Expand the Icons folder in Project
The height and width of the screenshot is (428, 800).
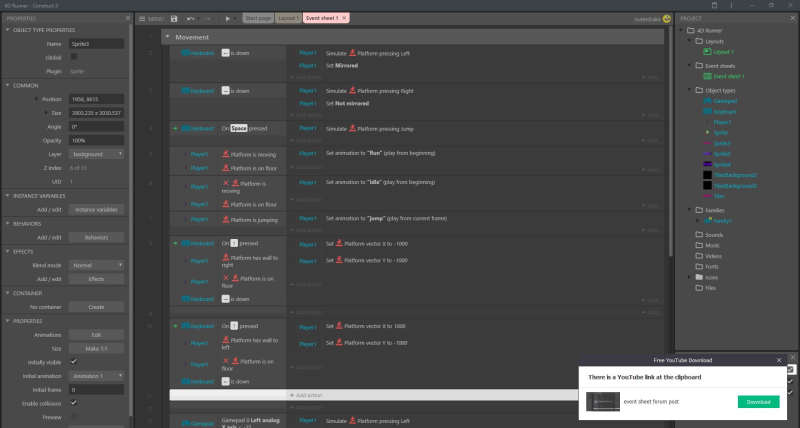690,278
